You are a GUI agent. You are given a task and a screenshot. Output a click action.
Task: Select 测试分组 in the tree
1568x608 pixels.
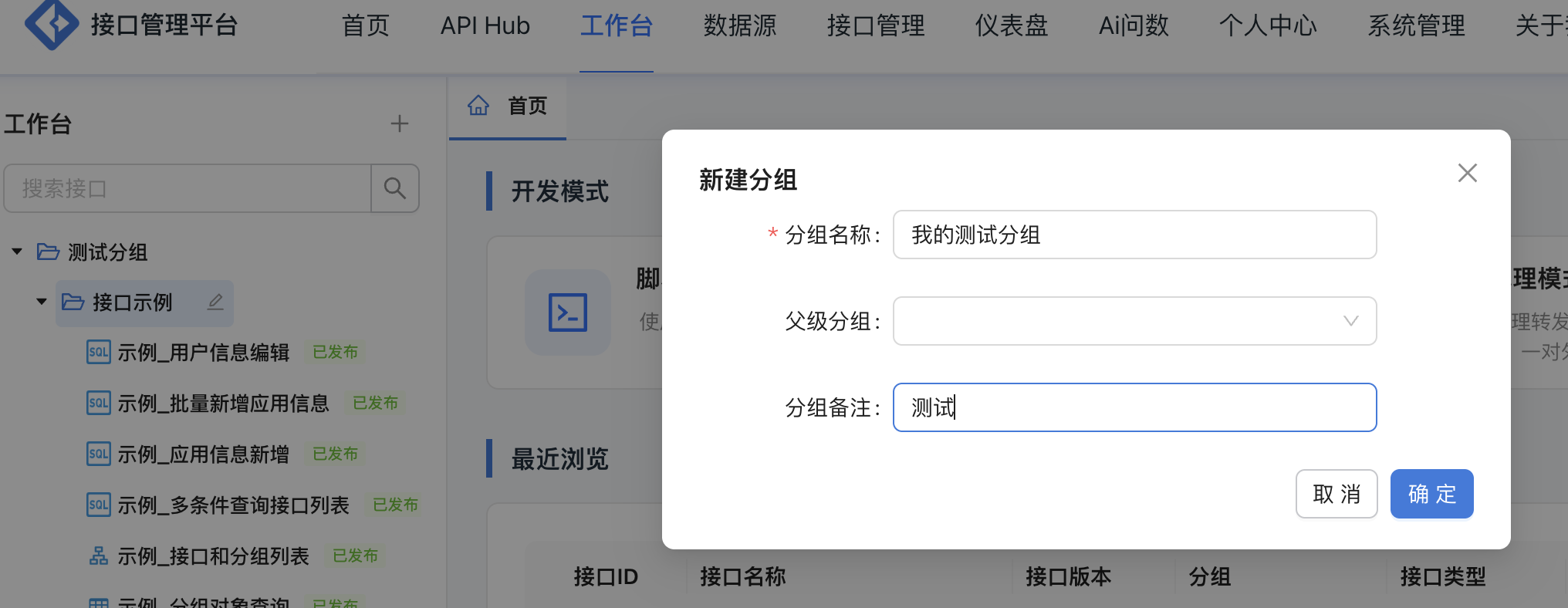pyautogui.click(x=107, y=252)
